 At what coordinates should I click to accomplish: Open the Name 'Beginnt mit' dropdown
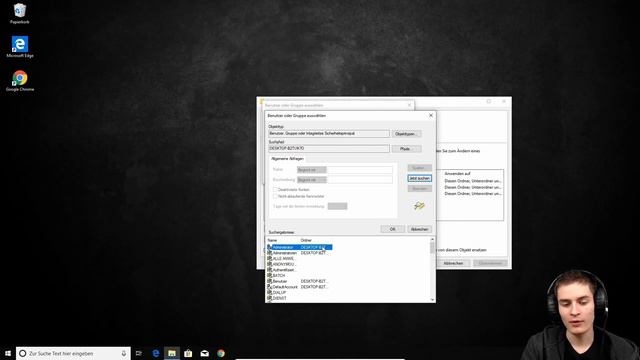click(311, 170)
